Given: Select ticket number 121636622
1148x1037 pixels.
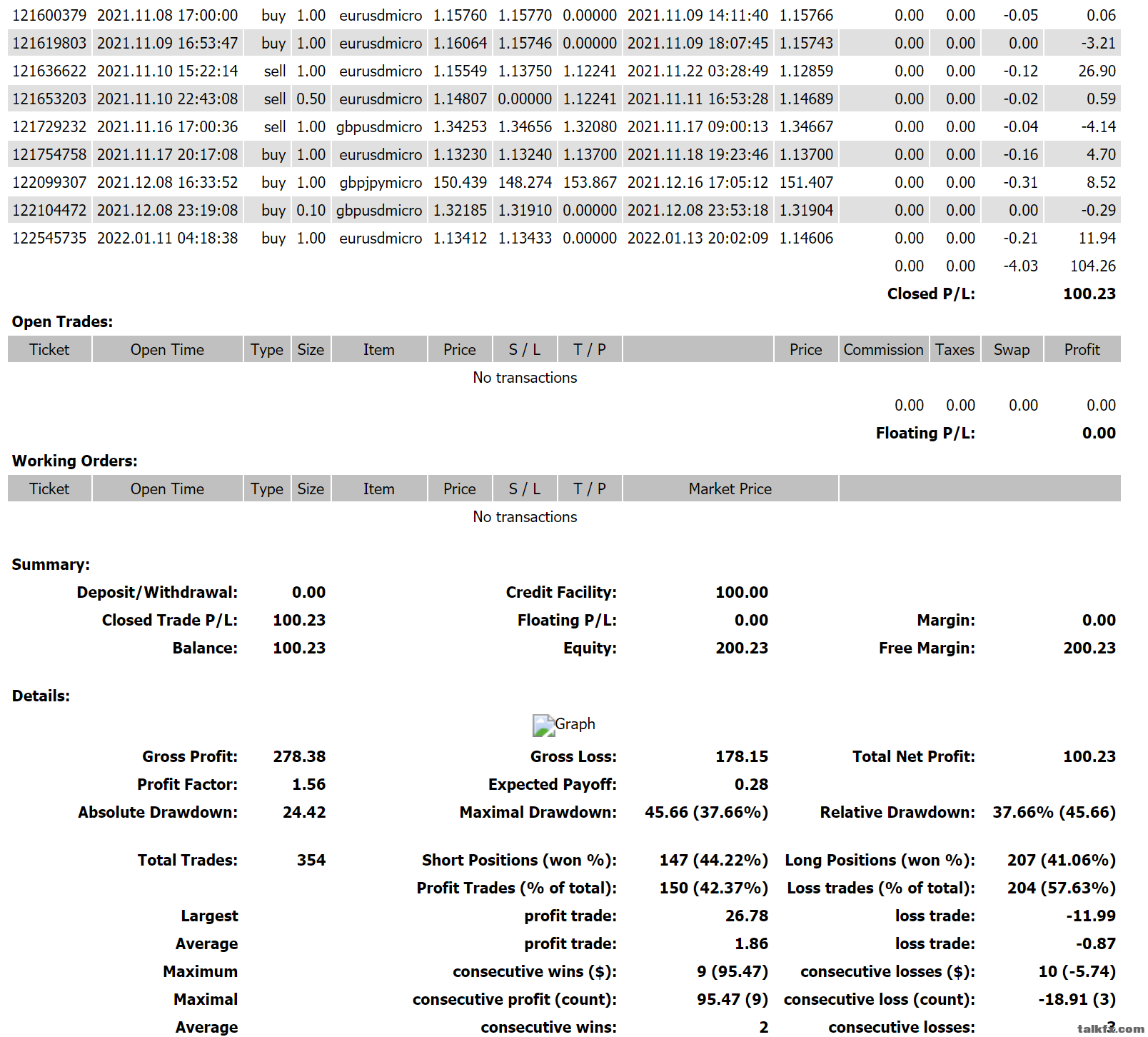Looking at the screenshot, I should [x=49, y=71].
